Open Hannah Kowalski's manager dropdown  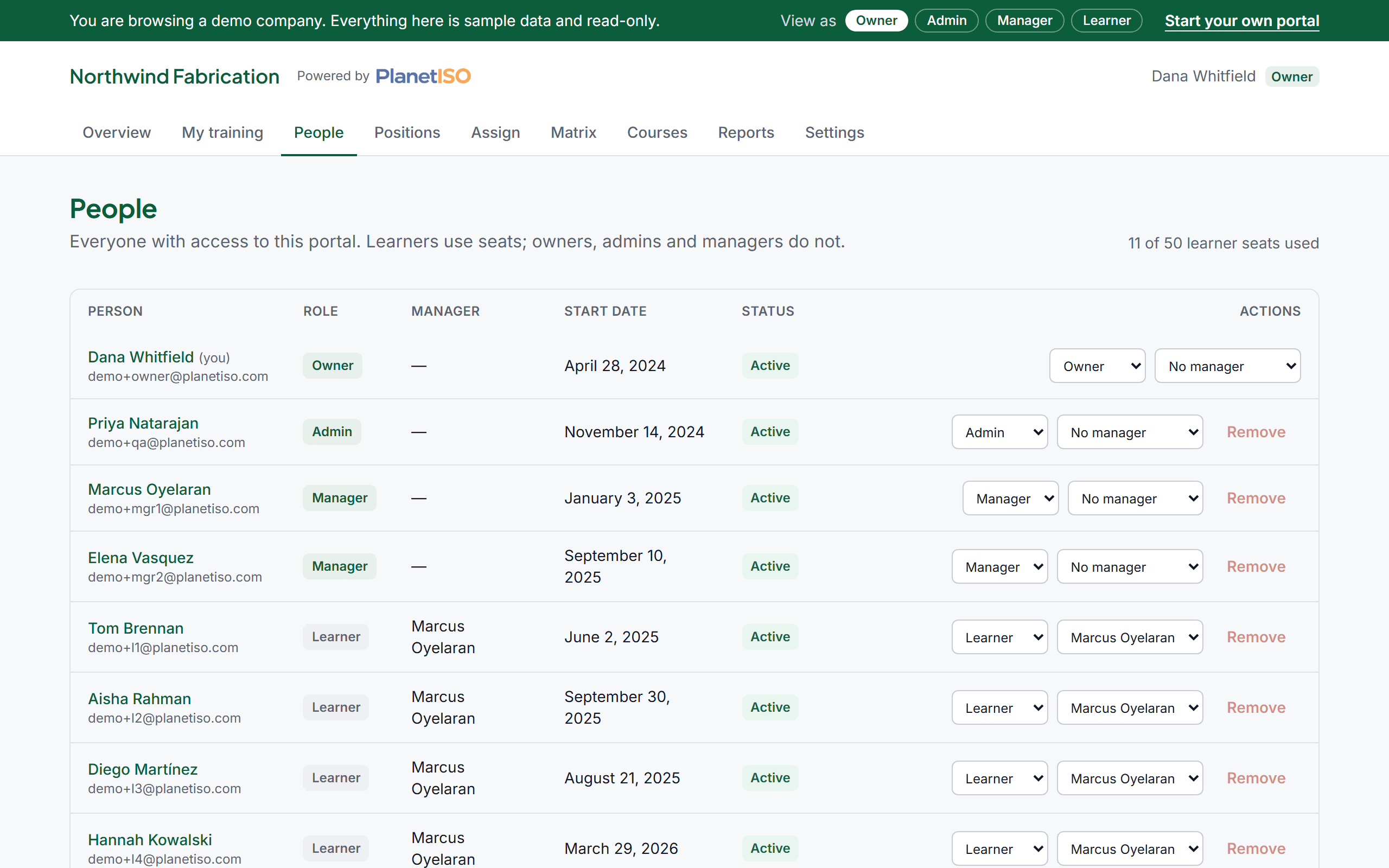1130,848
